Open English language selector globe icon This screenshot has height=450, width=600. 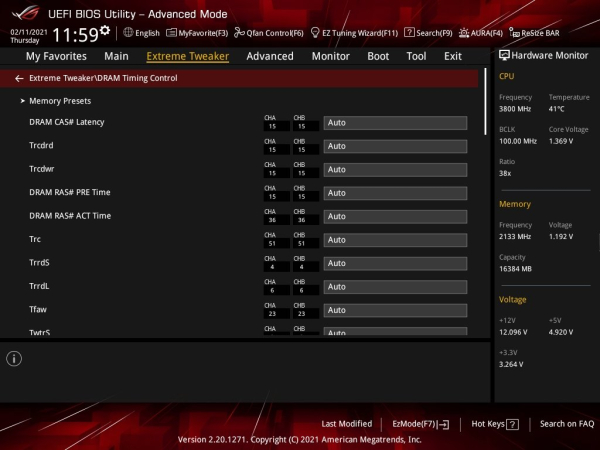(x=128, y=32)
